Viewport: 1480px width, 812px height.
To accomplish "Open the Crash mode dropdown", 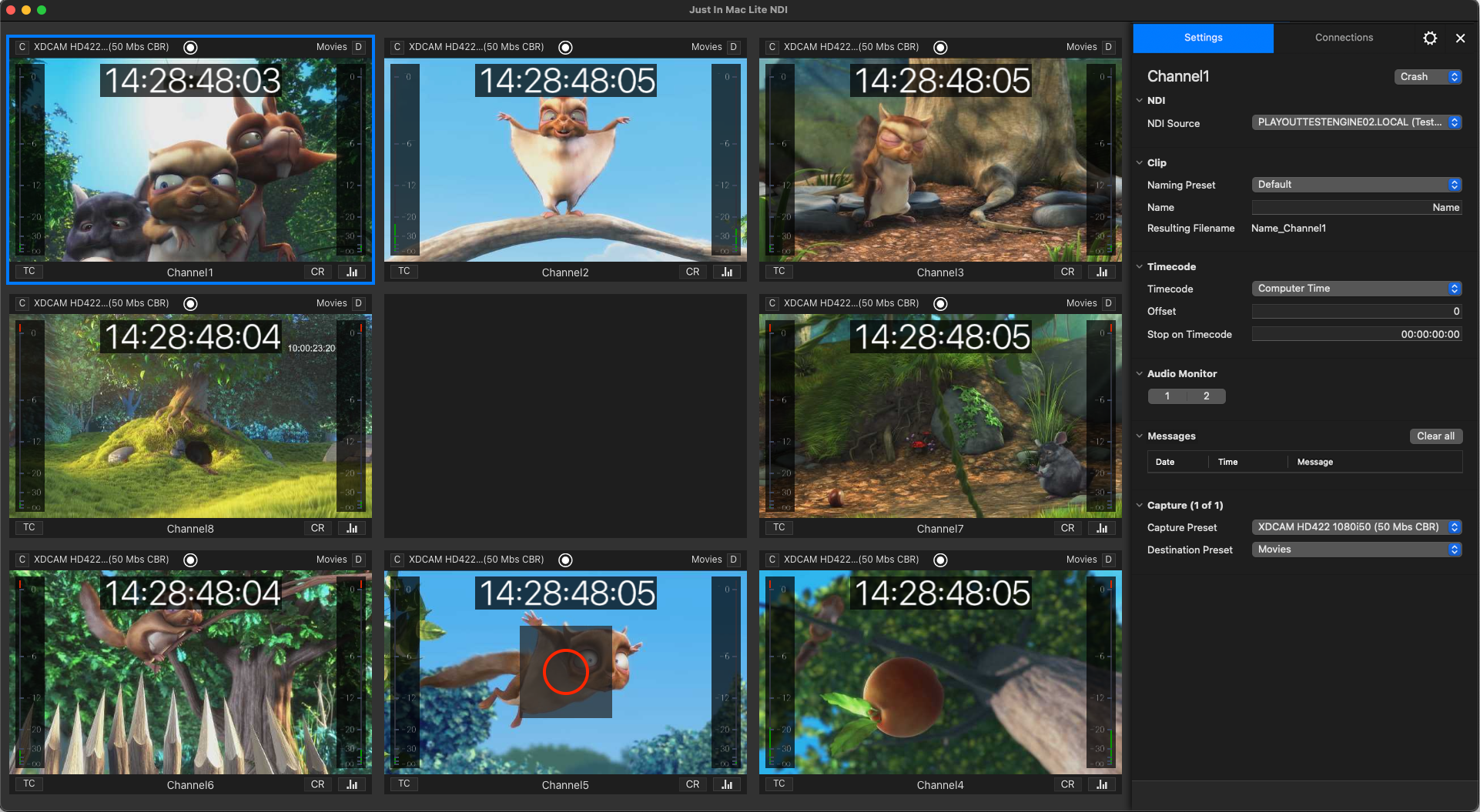I will click(x=1428, y=77).
